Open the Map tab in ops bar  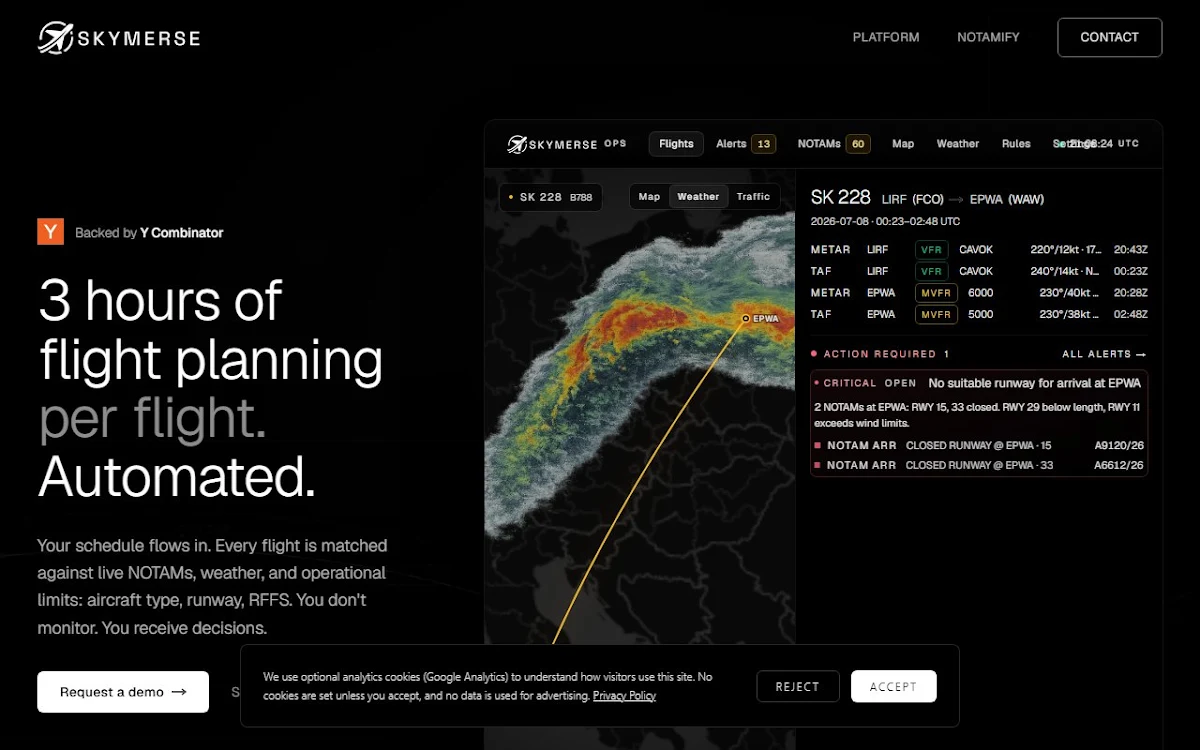click(x=903, y=144)
